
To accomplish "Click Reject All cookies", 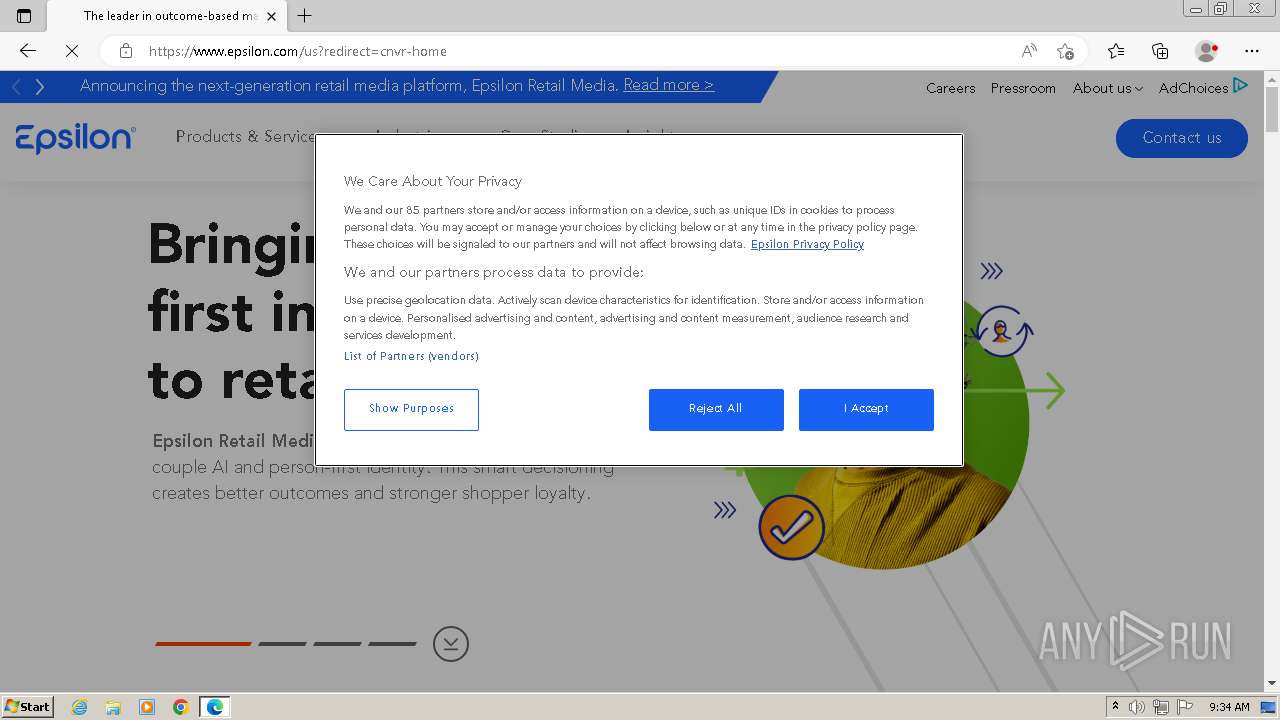I will [x=716, y=409].
